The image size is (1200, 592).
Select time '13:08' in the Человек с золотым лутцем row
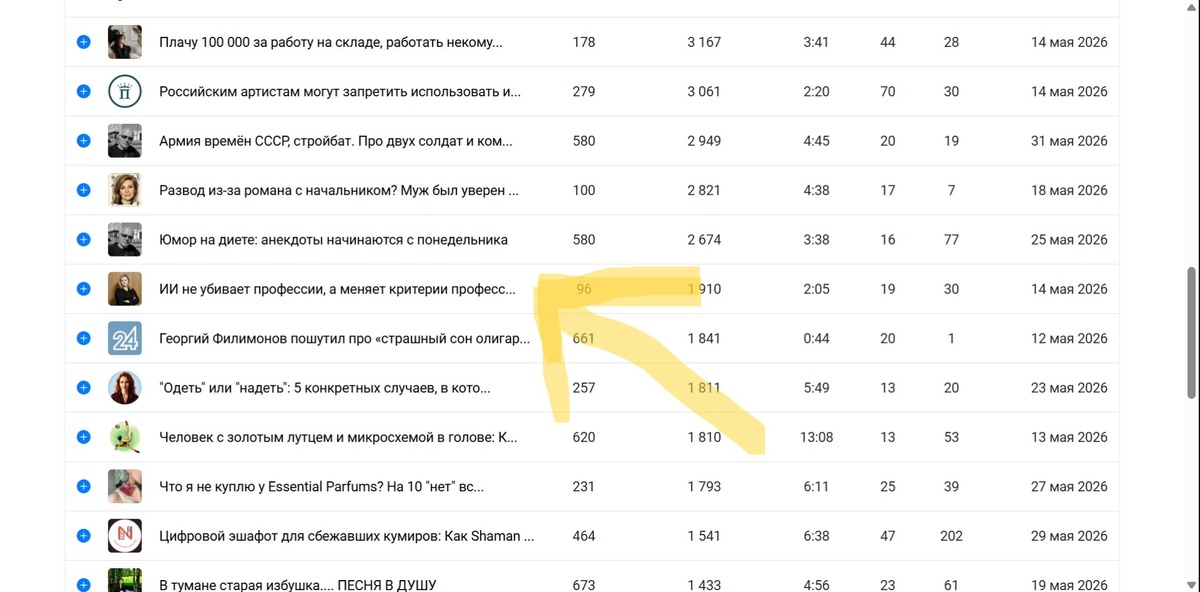[x=816, y=437]
